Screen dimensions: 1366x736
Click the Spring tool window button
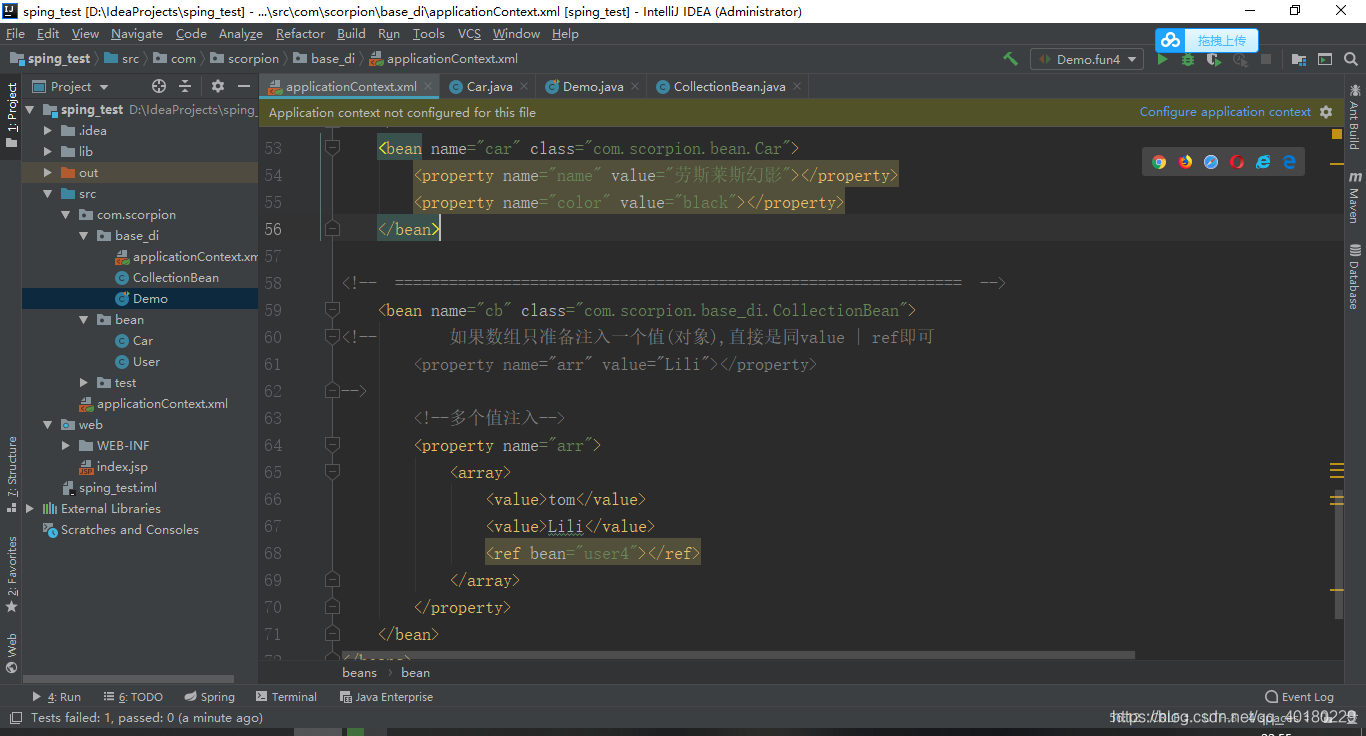(210, 697)
